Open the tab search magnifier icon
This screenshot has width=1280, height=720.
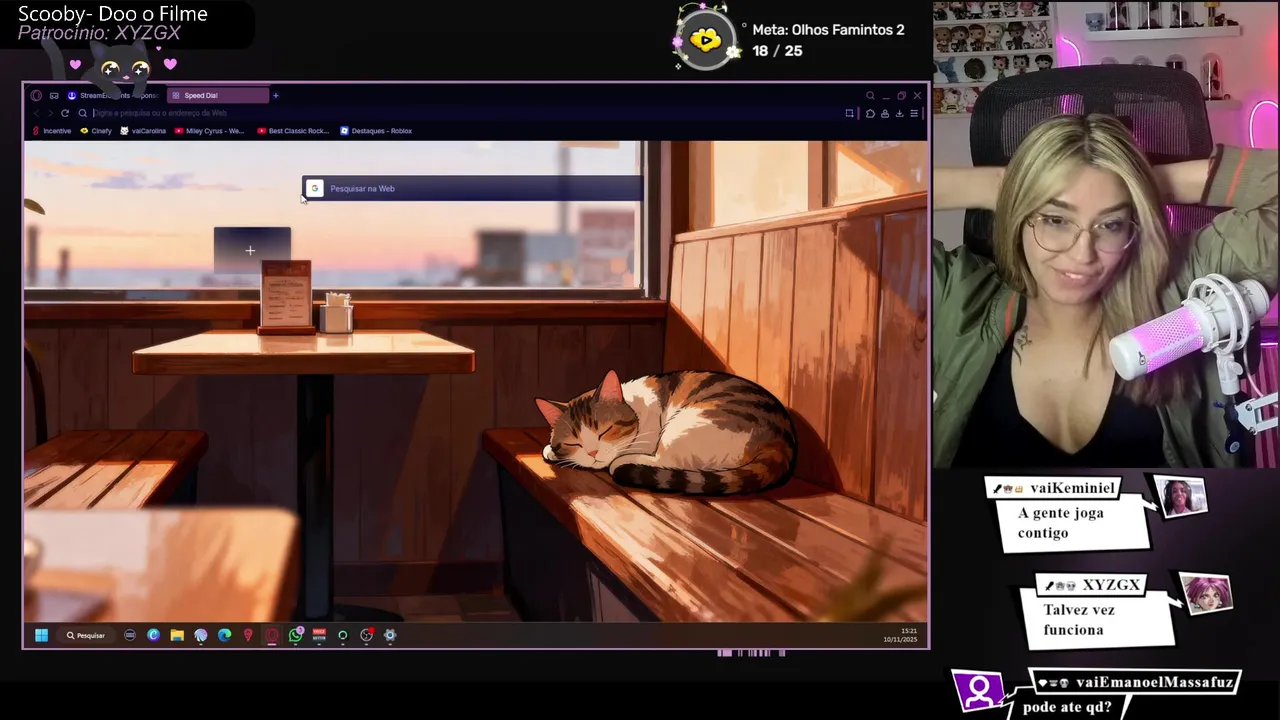click(870, 96)
